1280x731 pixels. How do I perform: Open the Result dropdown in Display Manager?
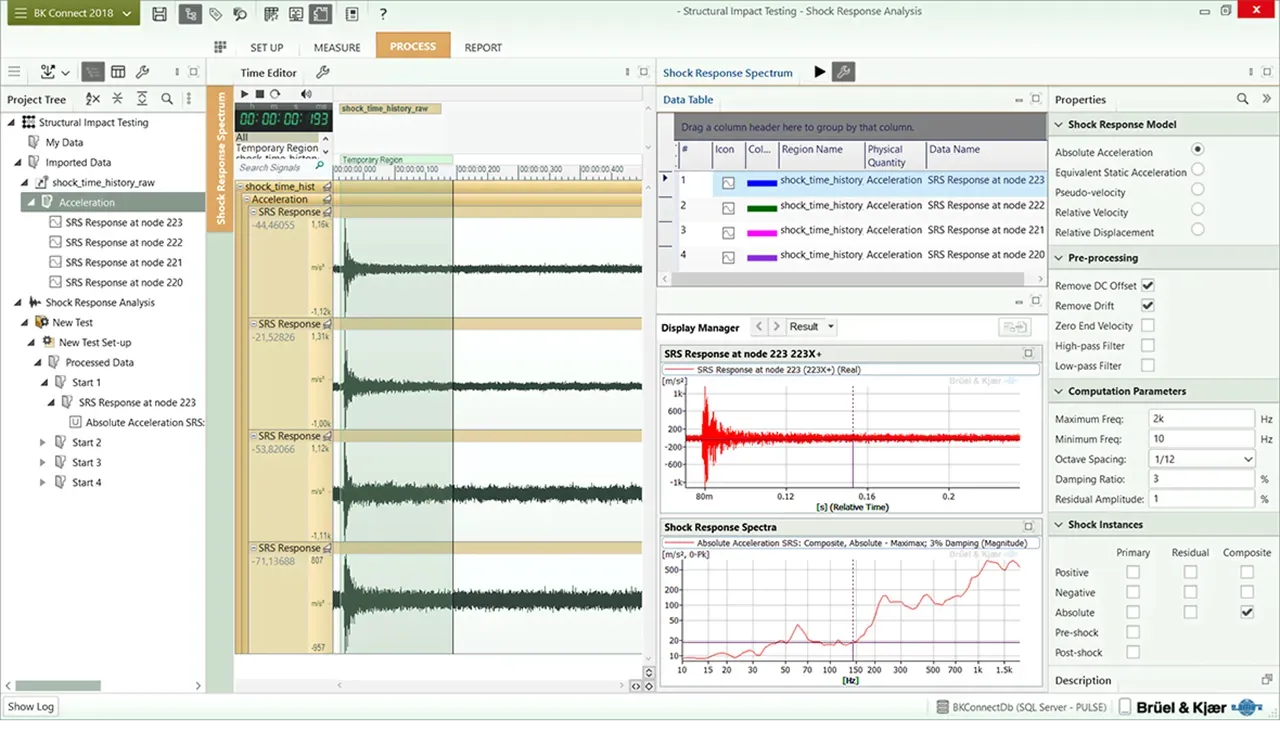(x=832, y=326)
